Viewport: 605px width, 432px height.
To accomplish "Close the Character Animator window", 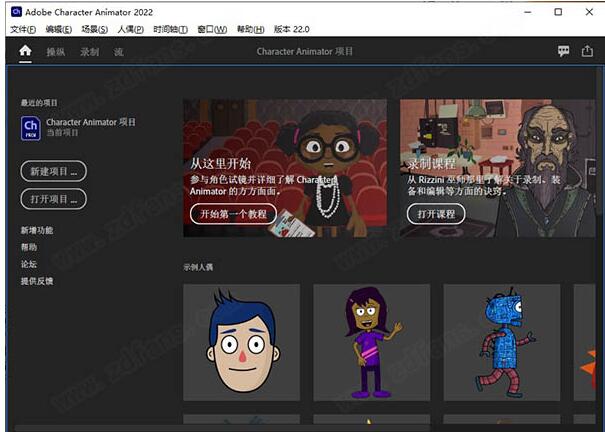I will click(589, 12).
